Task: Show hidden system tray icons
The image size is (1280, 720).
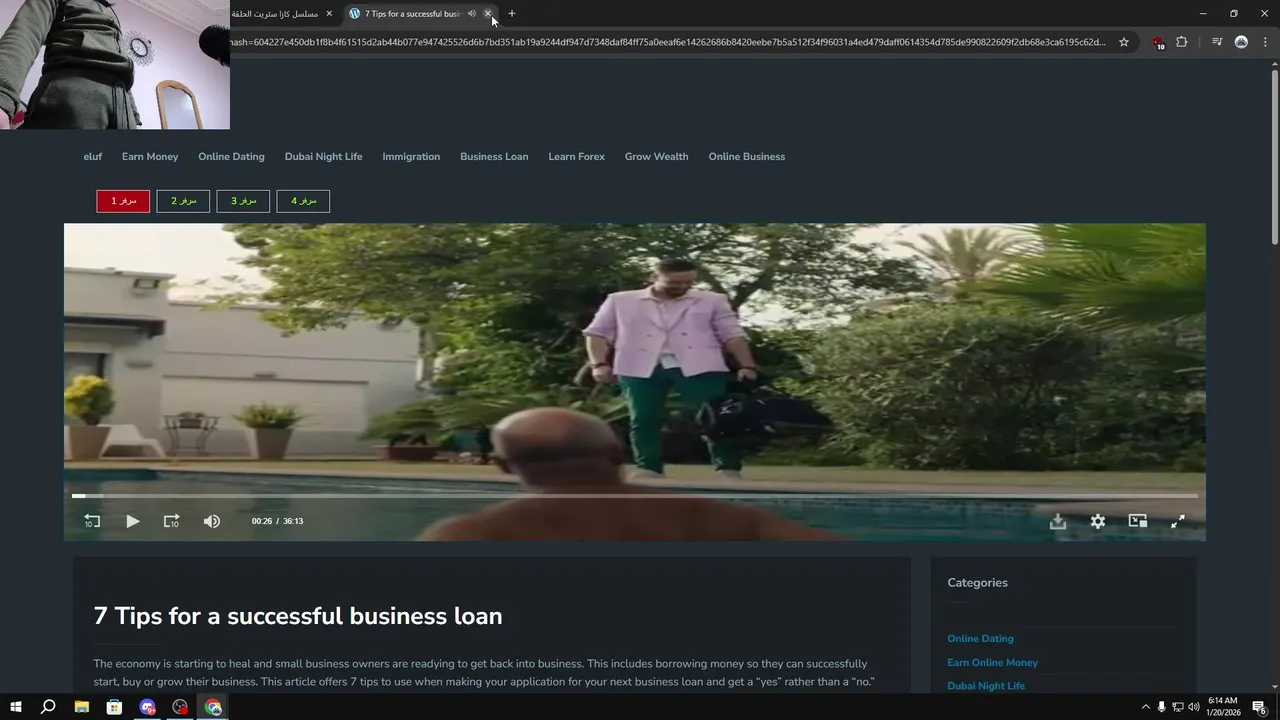Action: pos(1145,707)
